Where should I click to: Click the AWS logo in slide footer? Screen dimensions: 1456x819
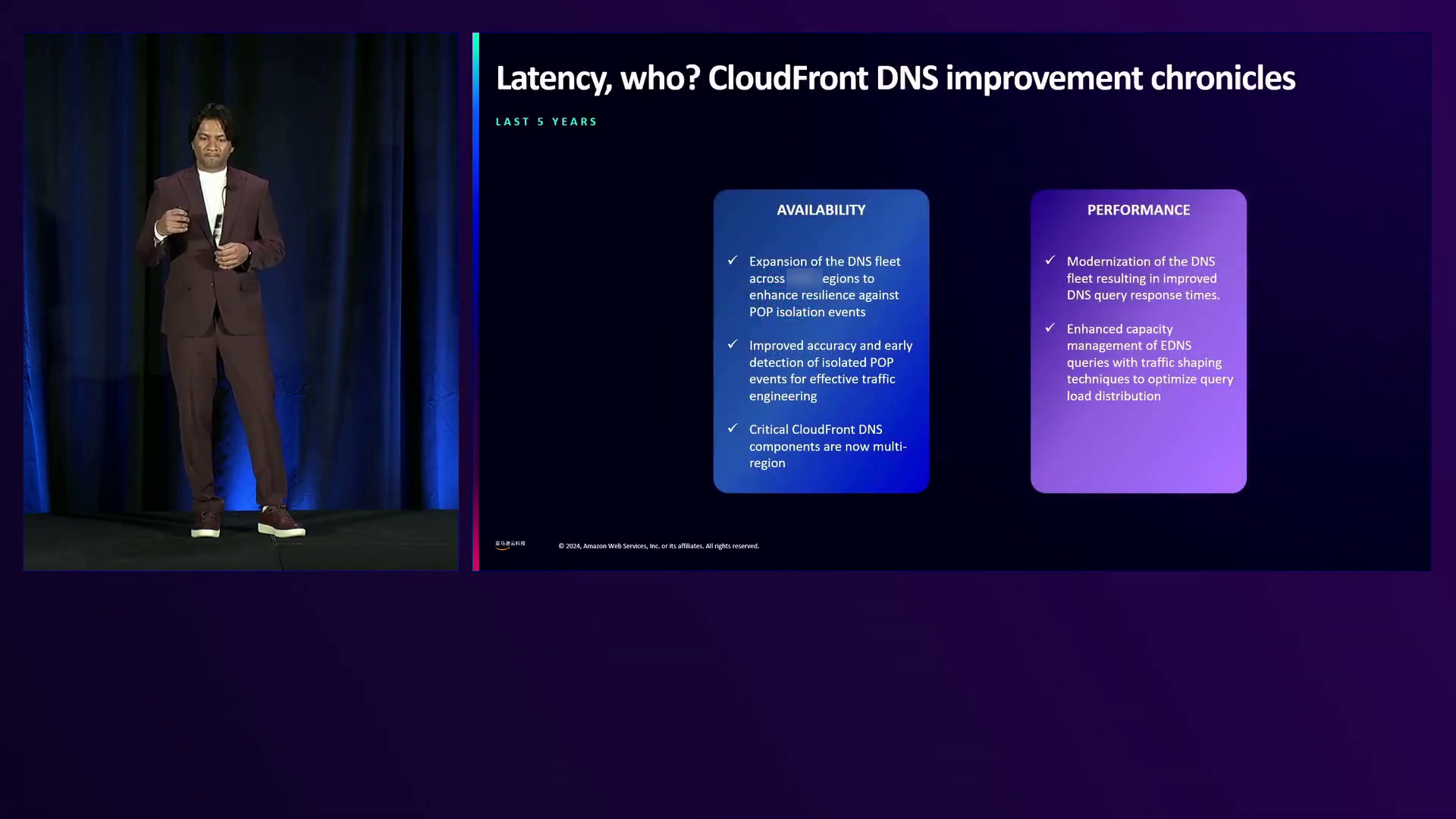510,544
